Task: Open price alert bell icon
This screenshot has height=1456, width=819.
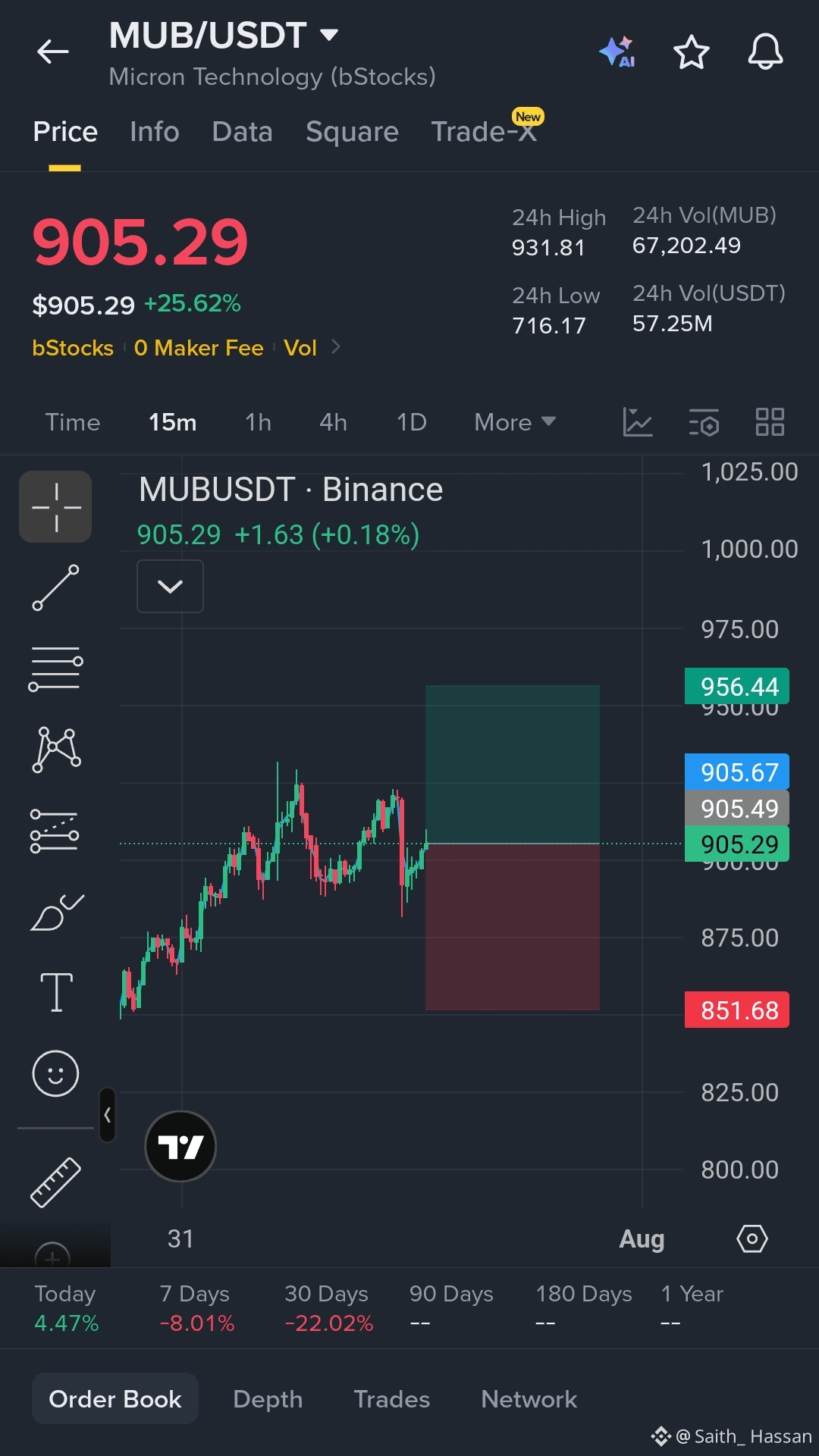Action: [x=765, y=52]
